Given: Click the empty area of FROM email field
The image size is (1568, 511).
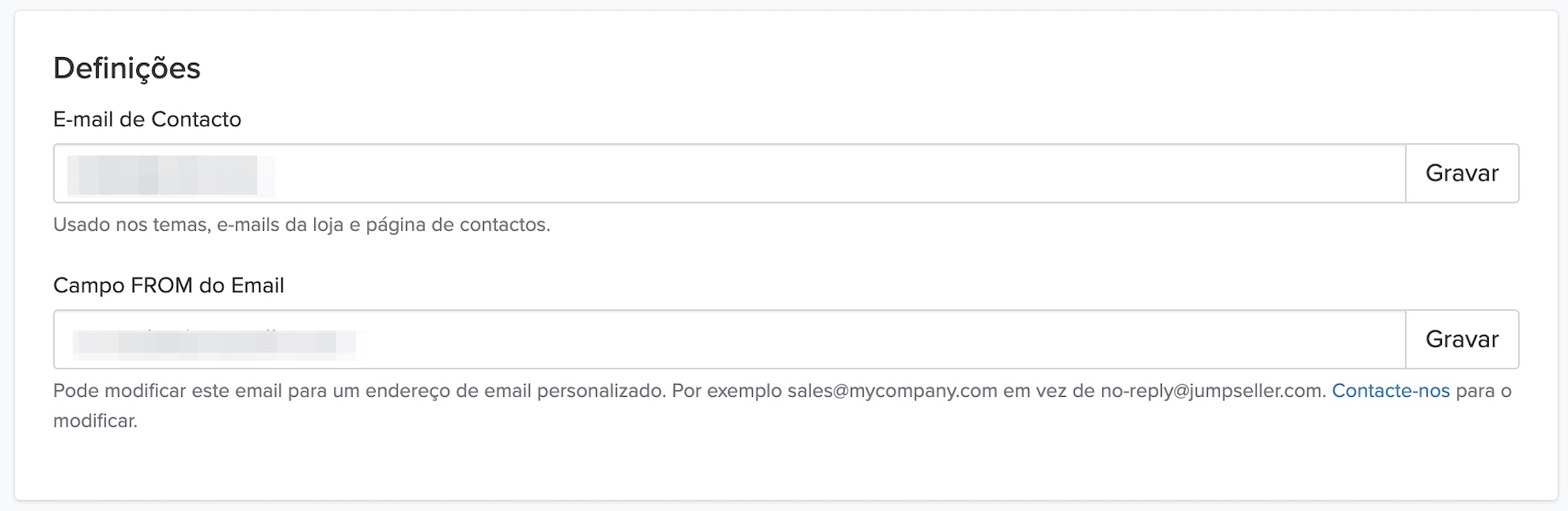Looking at the screenshot, I should click(852, 340).
